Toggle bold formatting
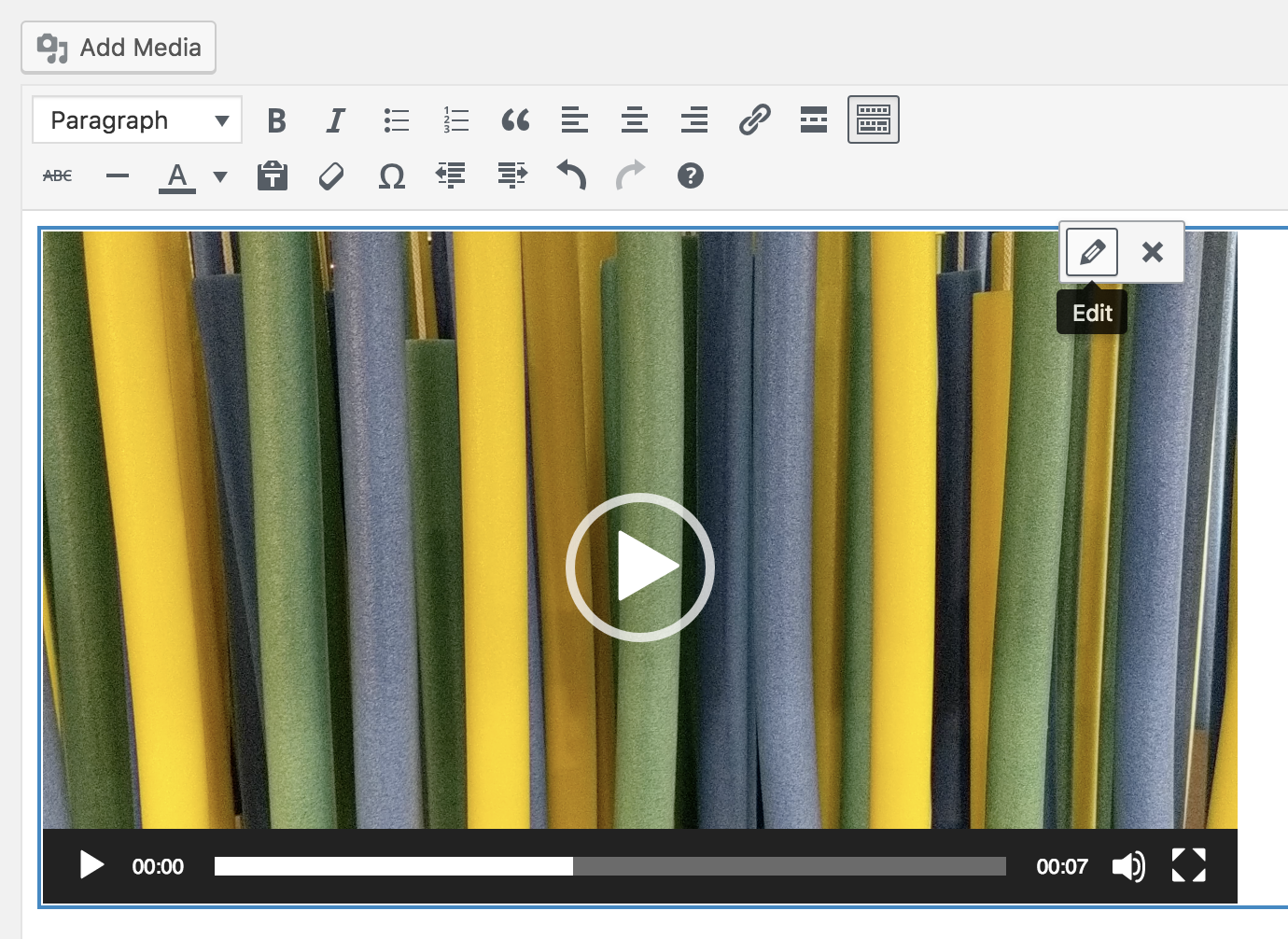The width and height of the screenshot is (1288, 939). 276,120
